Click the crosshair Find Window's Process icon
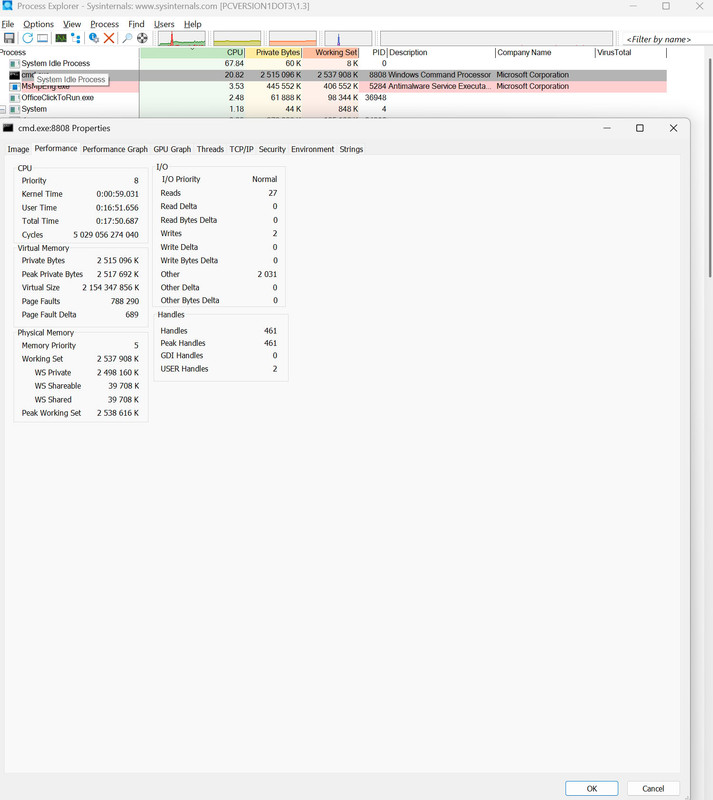Image resolution: width=713 pixels, height=800 pixels. coord(142,38)
